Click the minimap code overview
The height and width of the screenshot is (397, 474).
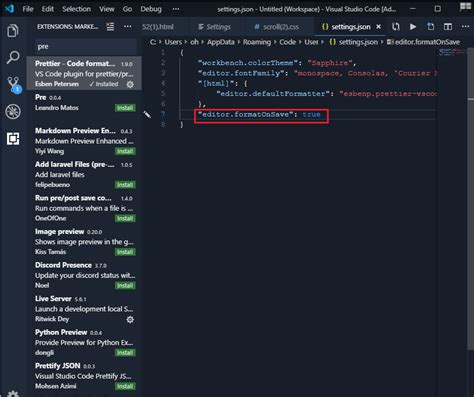click(452, 52)
